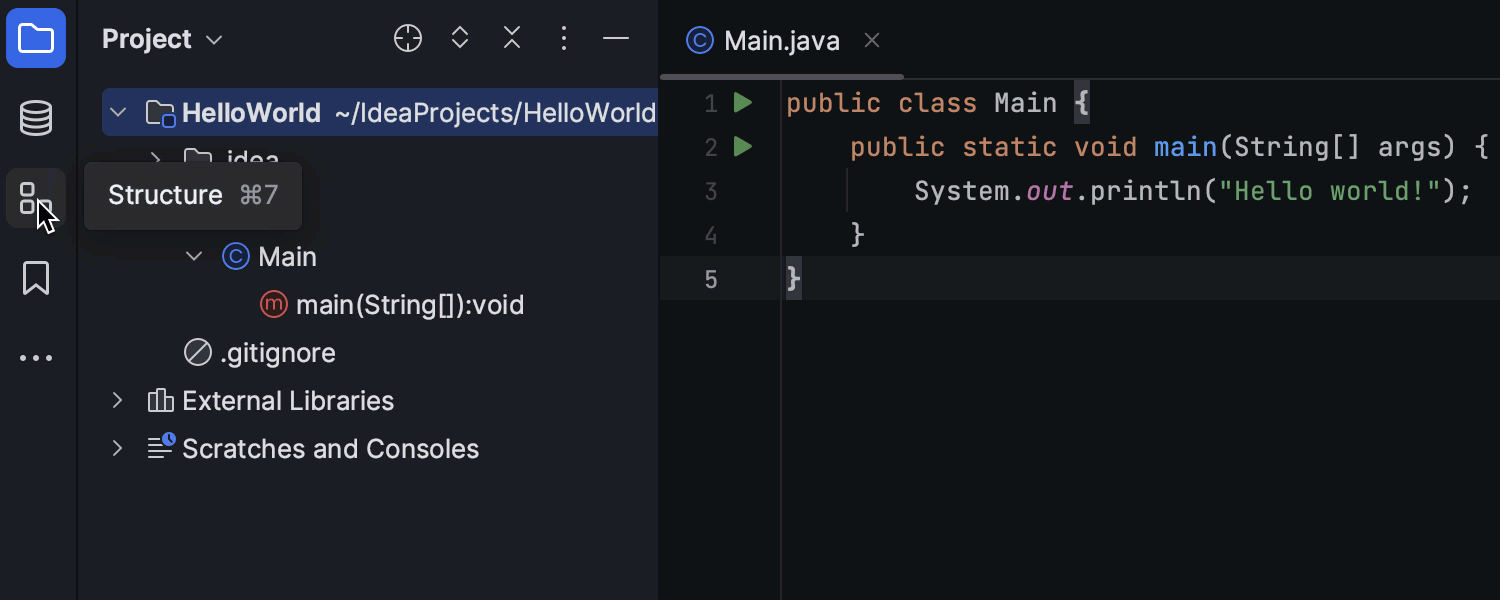Collapse the Main class node
Image resolution: width=1500 pixels, height=600 pixels.
pyautogui.click(x=194, y=257)
